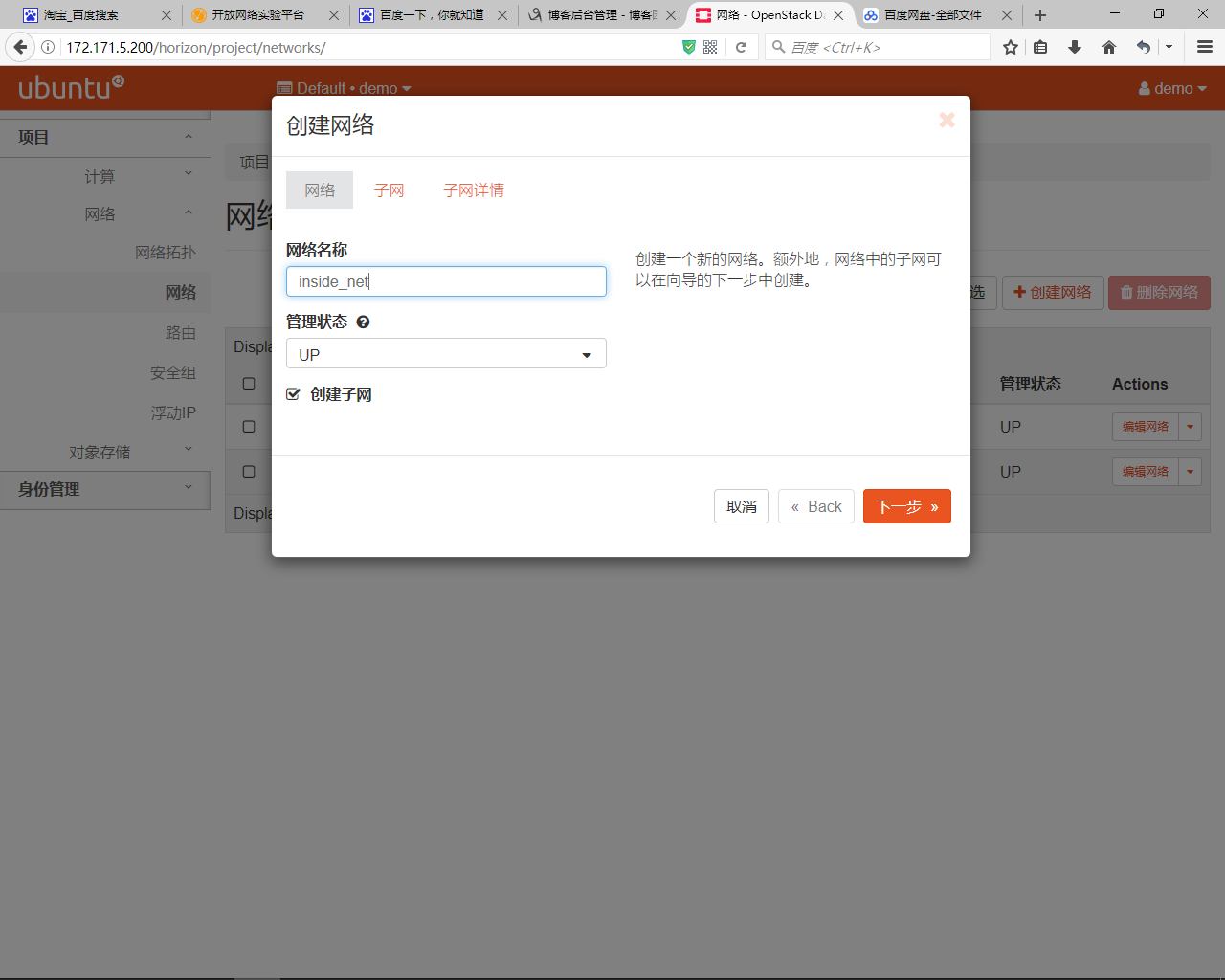
Task: Switch to the 子网详情 tab
Action: pos(473,190)
